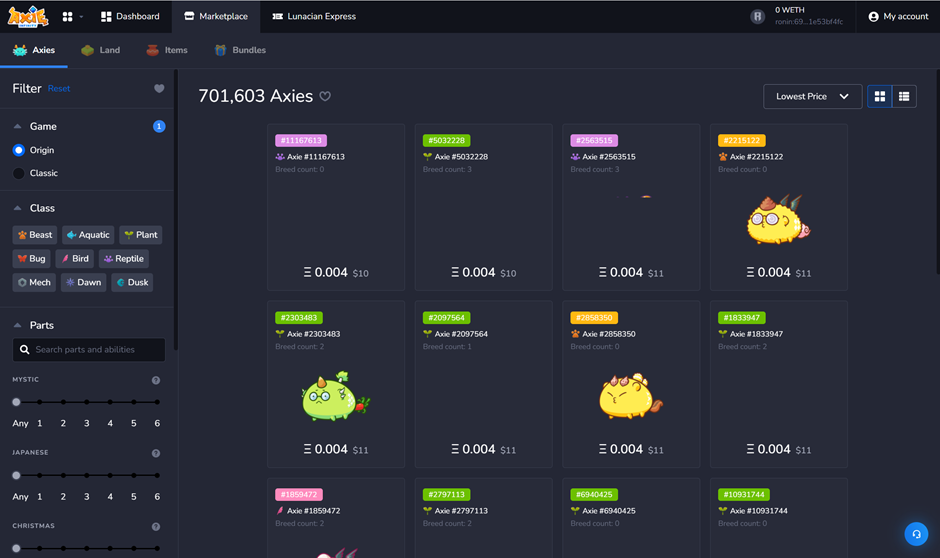Click the Axie Infinity logo

click(x=28, y=16)
